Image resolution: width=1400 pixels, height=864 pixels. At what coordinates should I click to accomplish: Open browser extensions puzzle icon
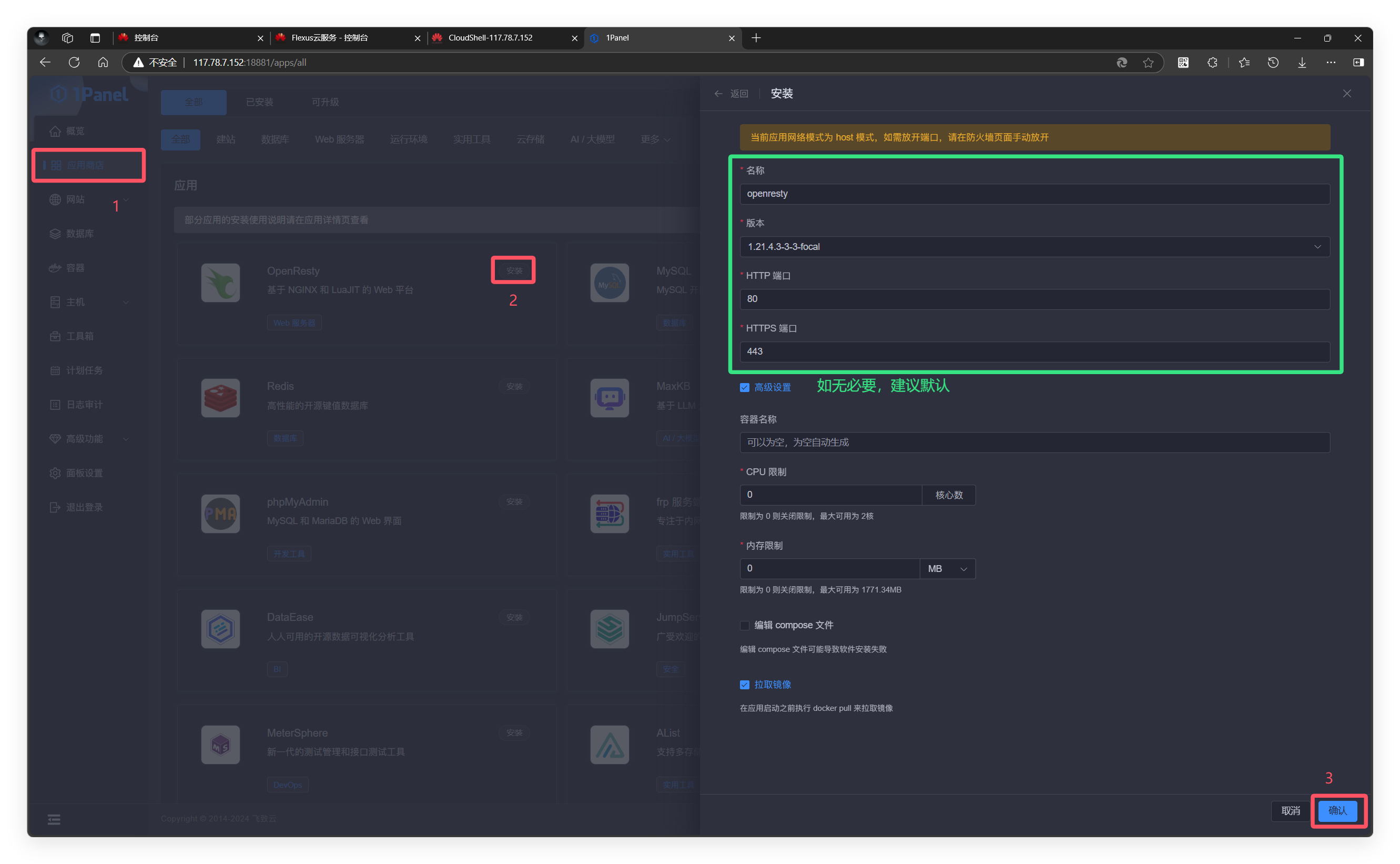1212,62
